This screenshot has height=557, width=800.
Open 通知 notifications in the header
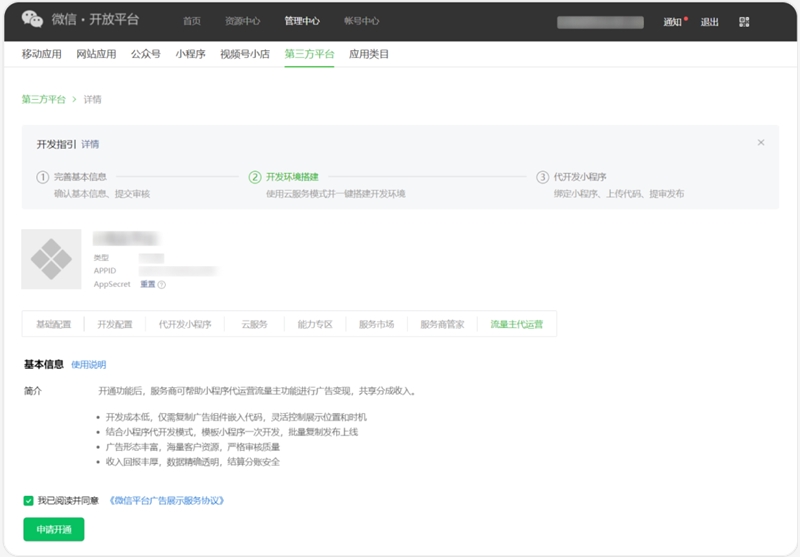[x=672, y=21]
